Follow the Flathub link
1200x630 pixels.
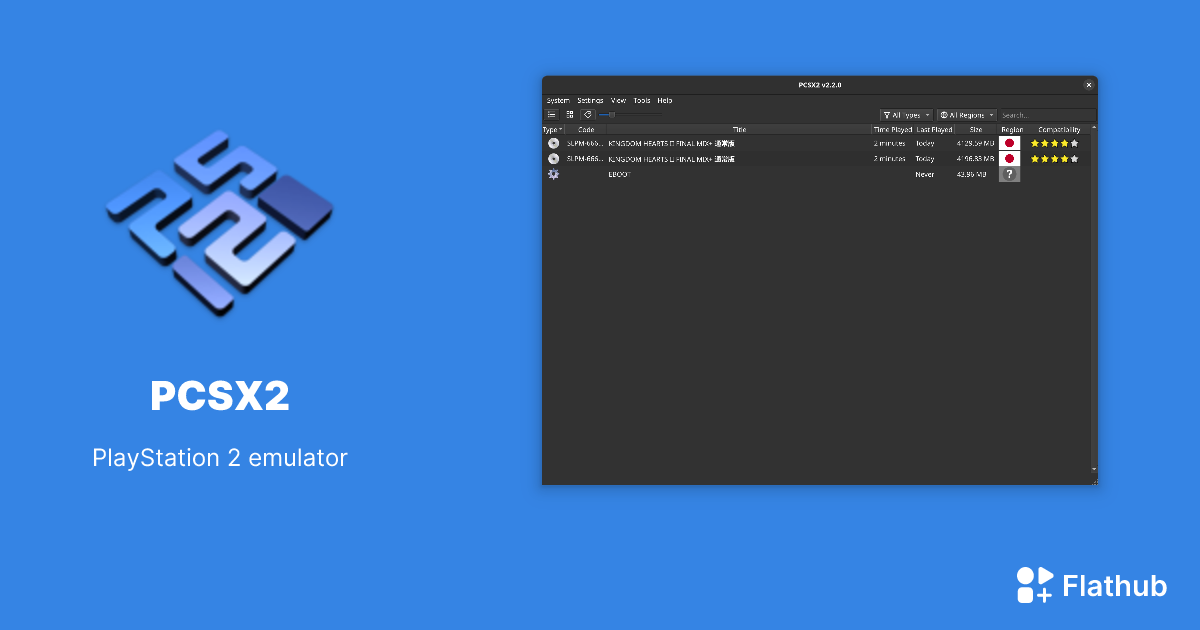tap(1115, 586)
